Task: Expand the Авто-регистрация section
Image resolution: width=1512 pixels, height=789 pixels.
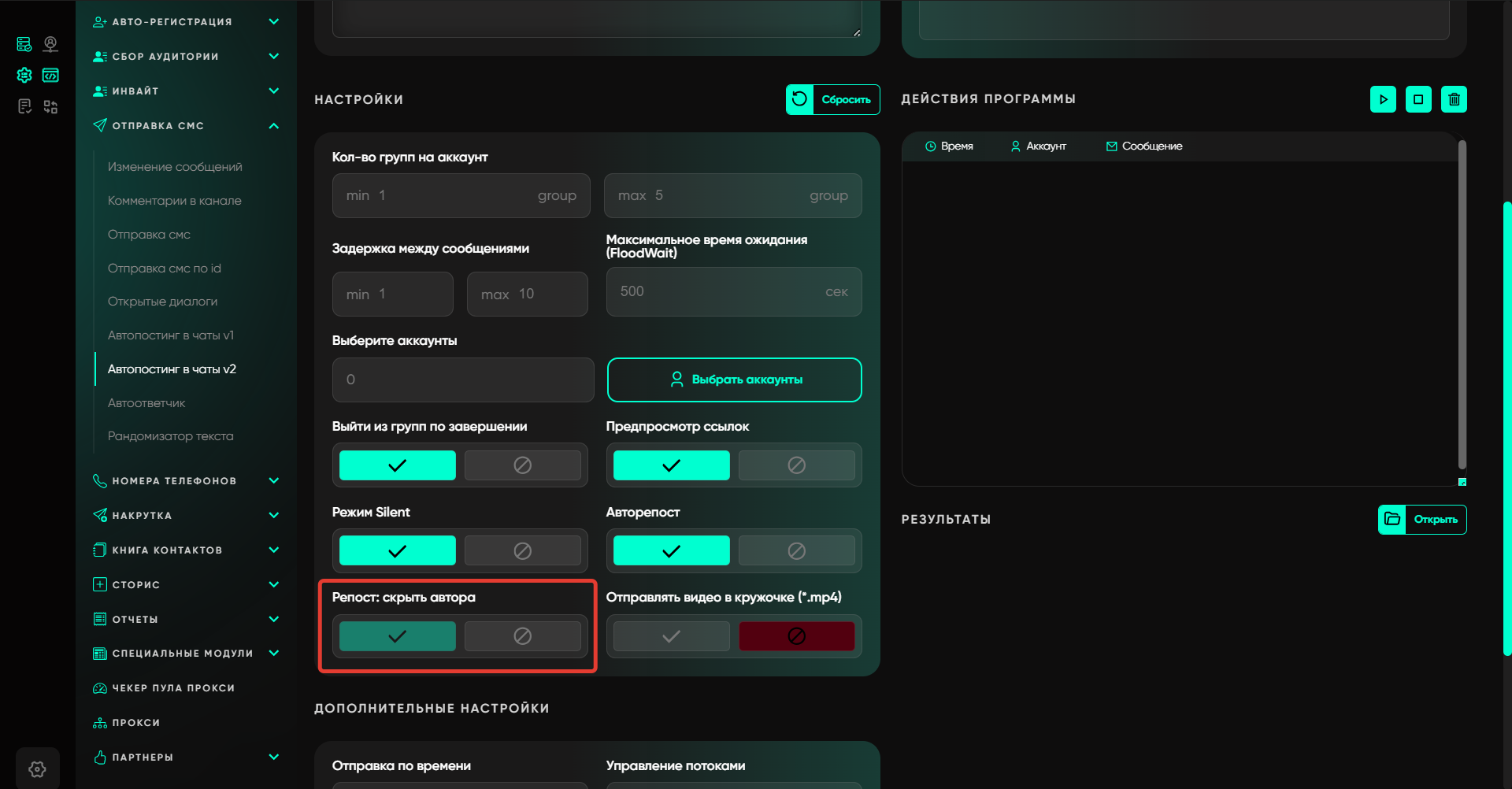Action: [x=273, y=22]
